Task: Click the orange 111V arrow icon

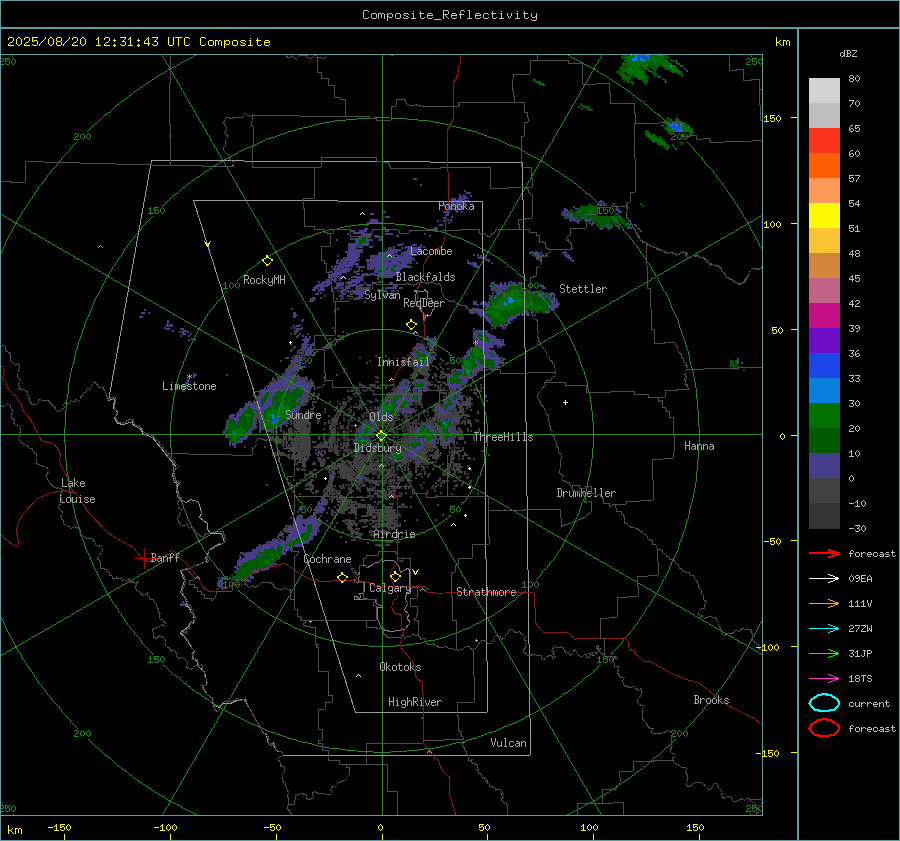Action: [824, 603]
